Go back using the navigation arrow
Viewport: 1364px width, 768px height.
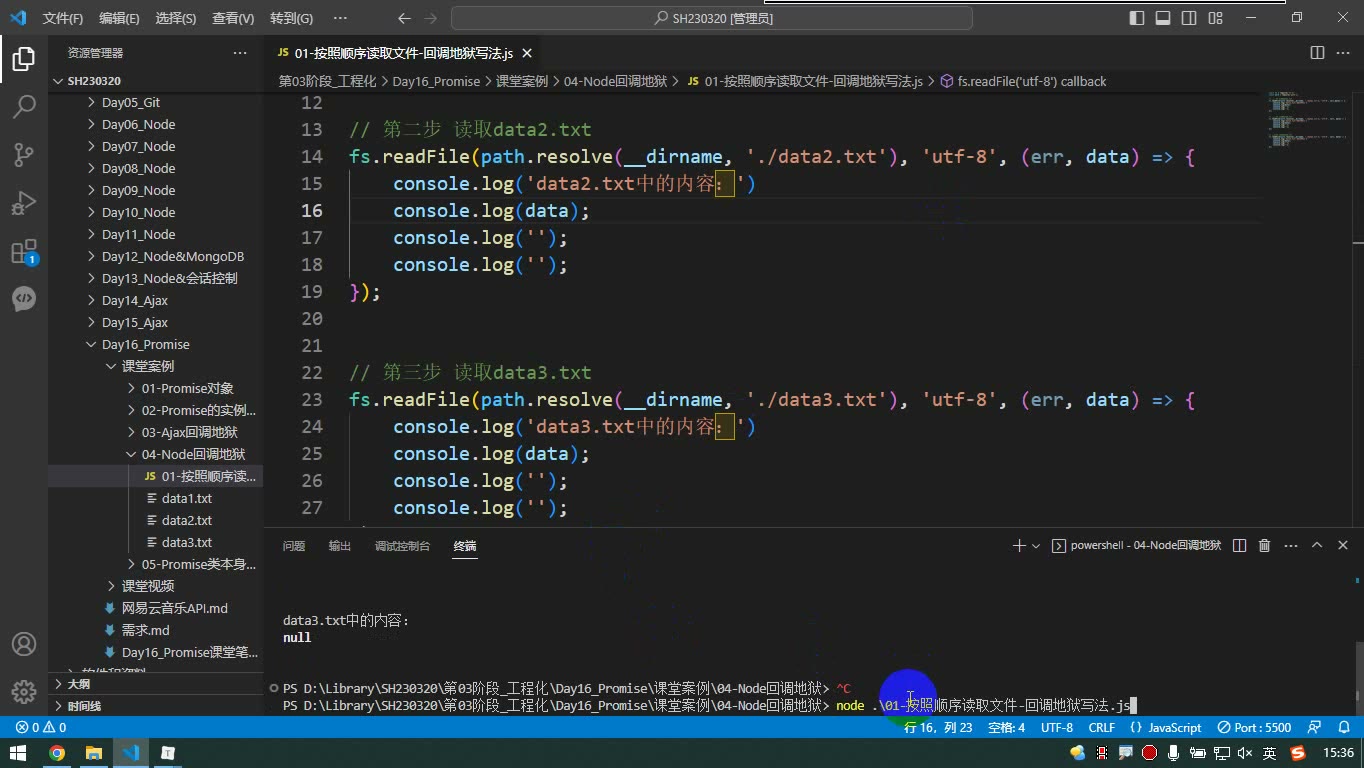tap(404, 18)
